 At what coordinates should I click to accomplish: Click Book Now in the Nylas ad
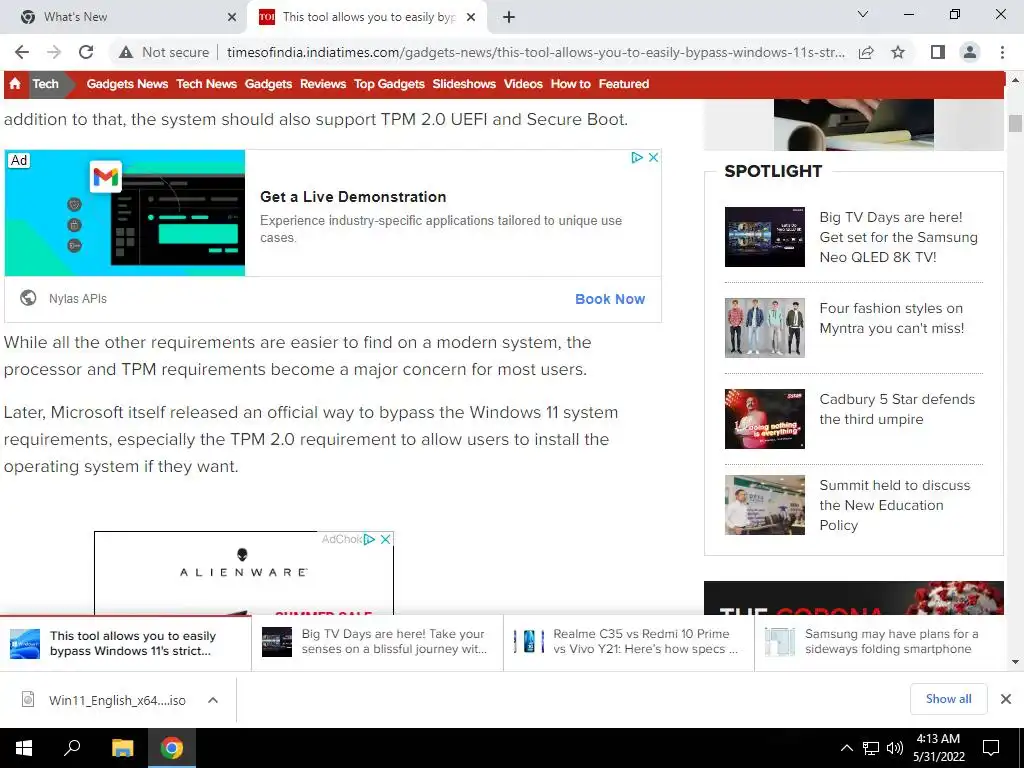[610, 299]
